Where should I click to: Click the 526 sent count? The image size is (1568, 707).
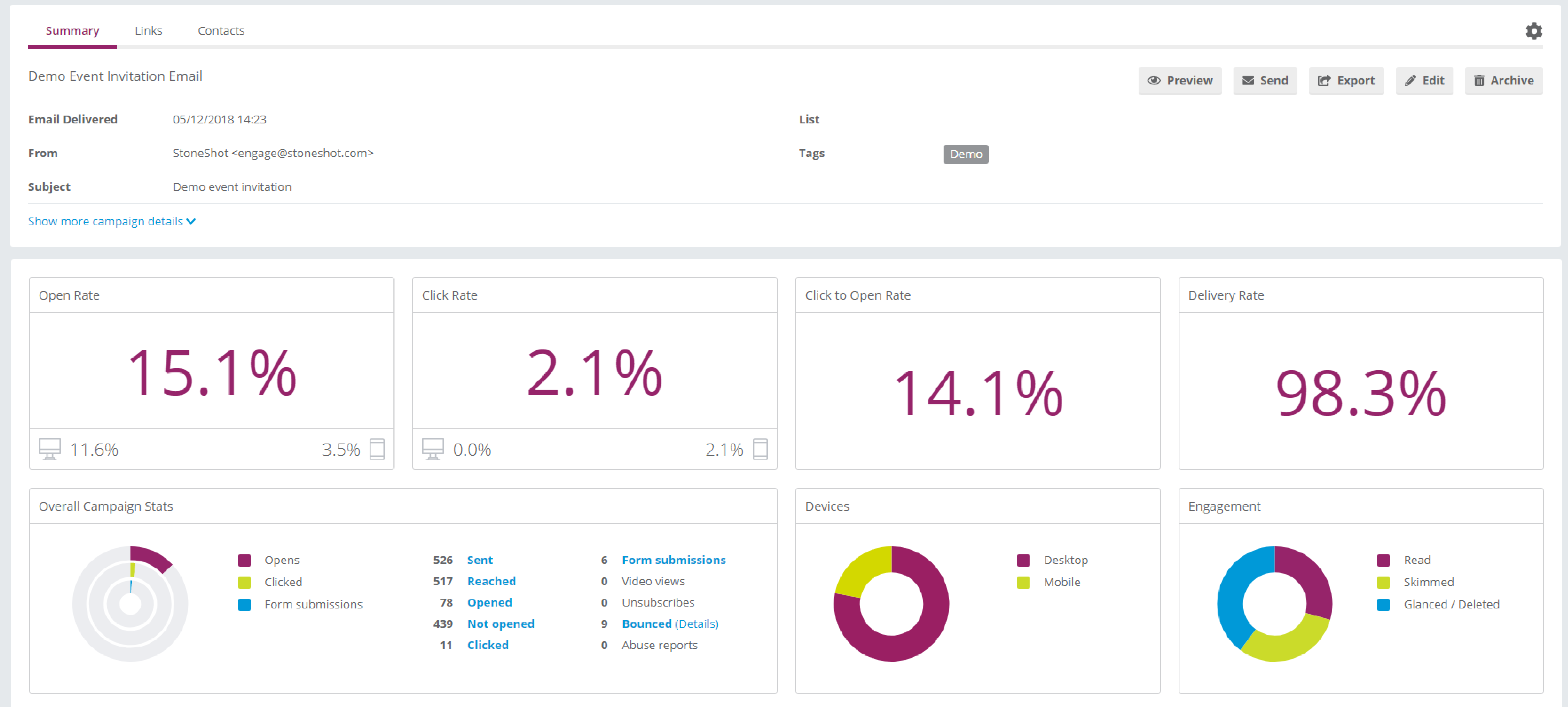(x=443, y=560)
